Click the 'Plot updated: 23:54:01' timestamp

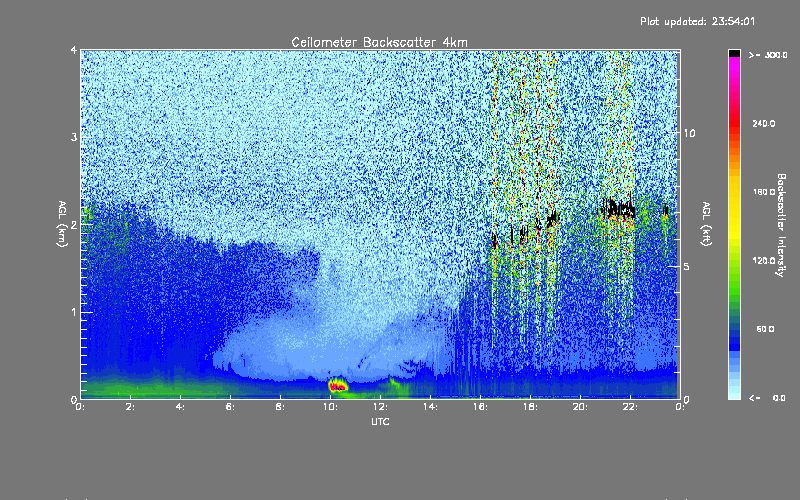(697, 21)
